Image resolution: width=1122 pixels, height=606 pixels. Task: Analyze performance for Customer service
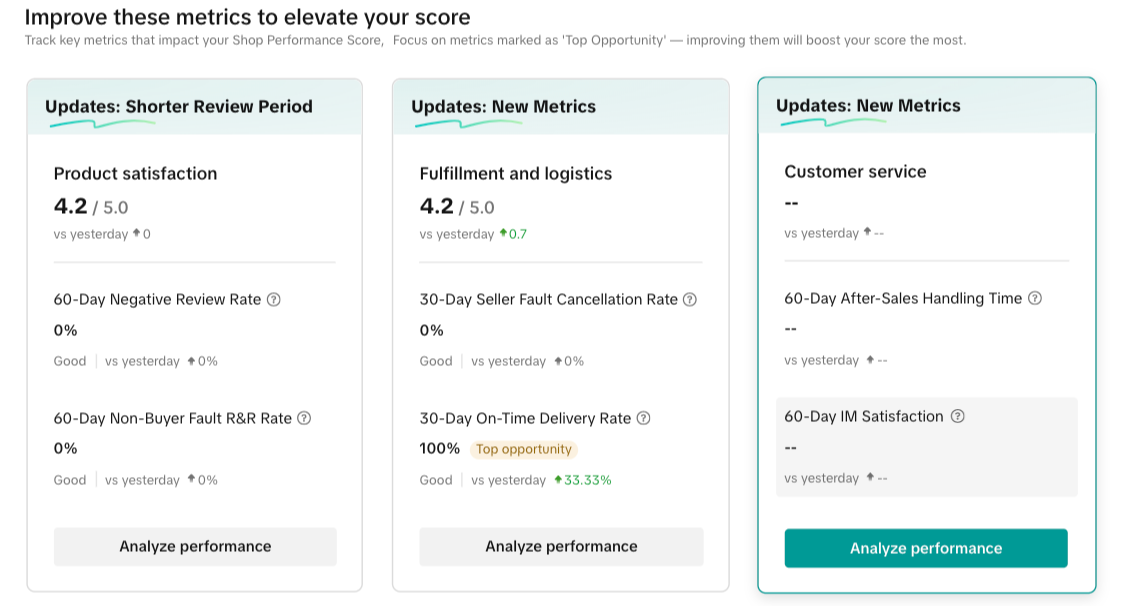point(926,548)
